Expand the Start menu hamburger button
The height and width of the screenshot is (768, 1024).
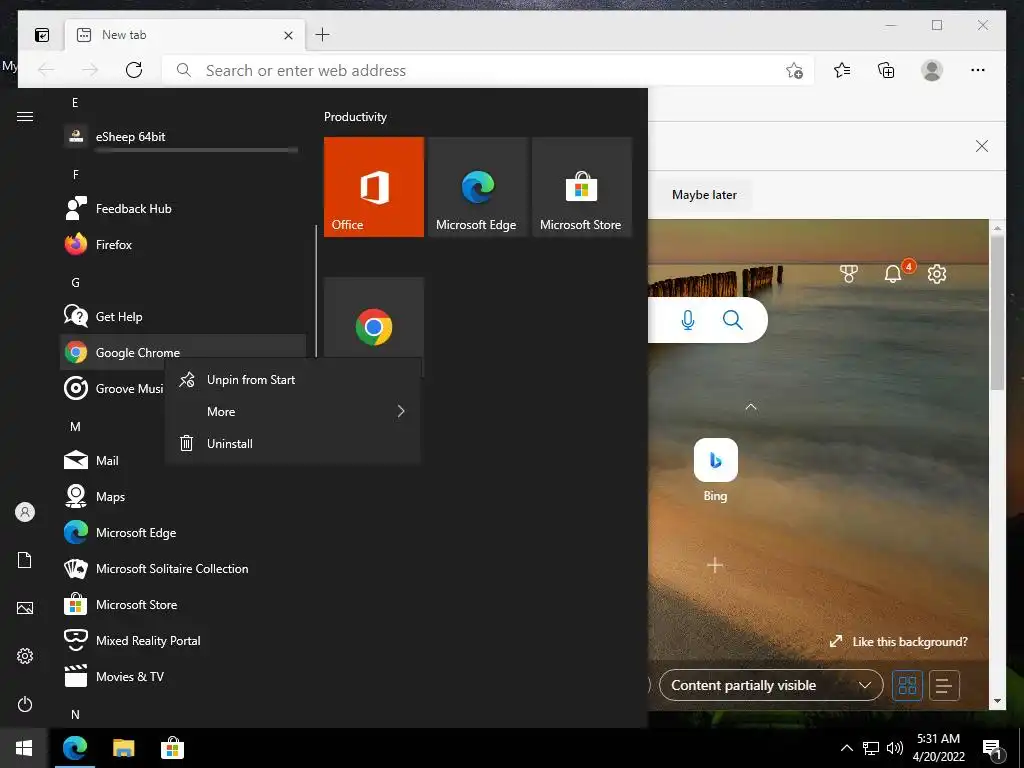tap(25, 117)
